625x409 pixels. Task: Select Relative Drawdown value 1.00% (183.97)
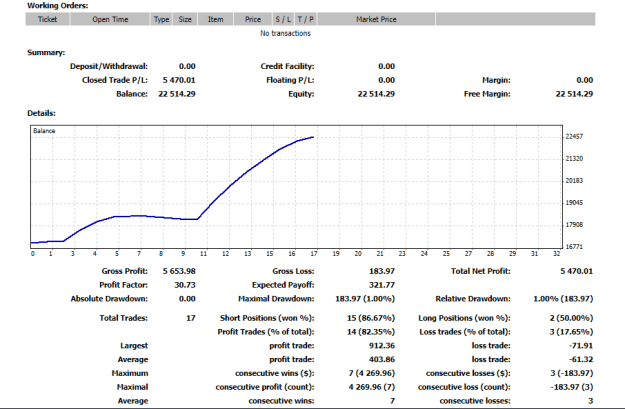[x=563, y=299]
